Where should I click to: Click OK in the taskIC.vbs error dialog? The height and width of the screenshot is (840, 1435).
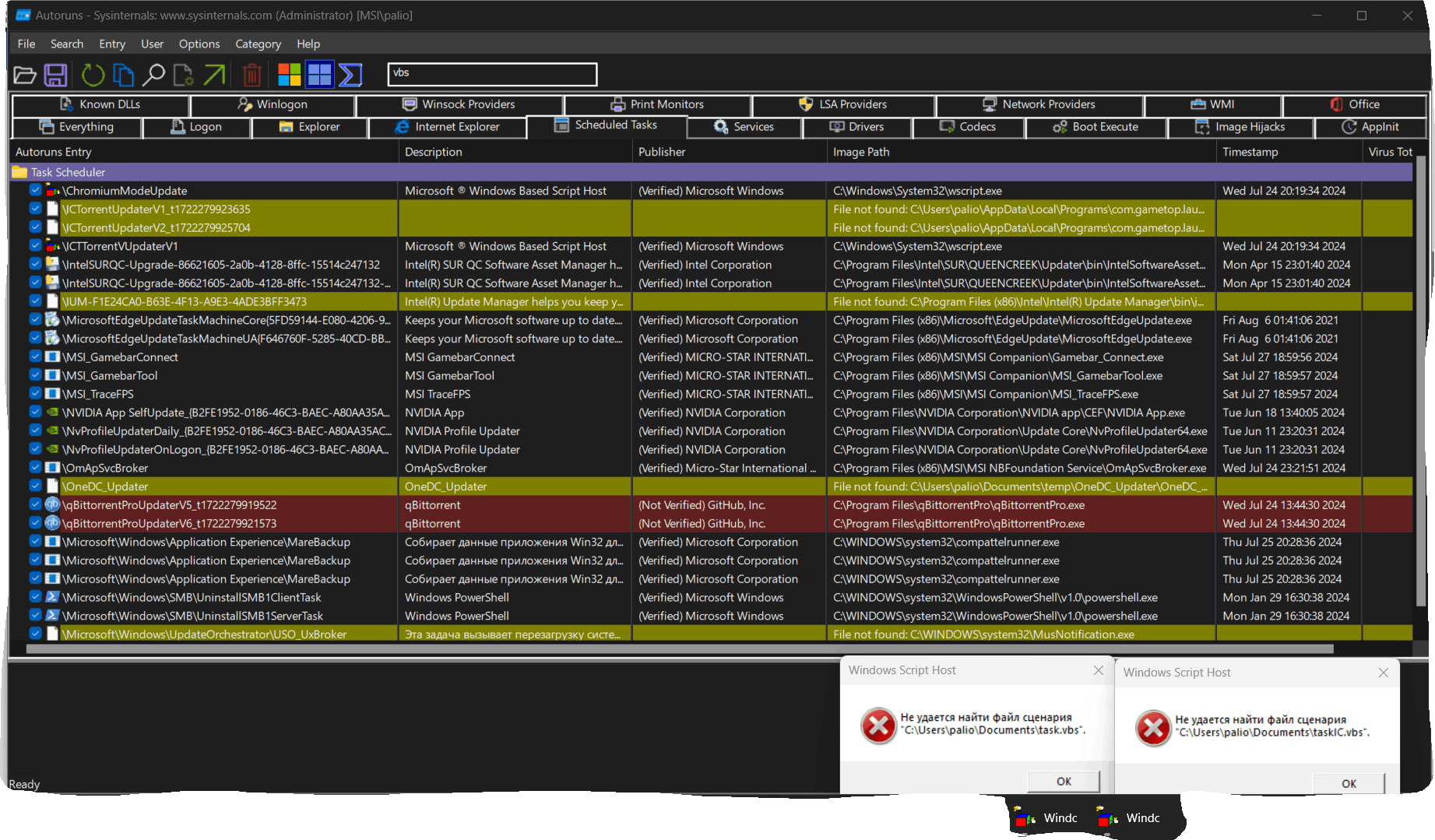pyautogui.click(x=1349, y=784)
